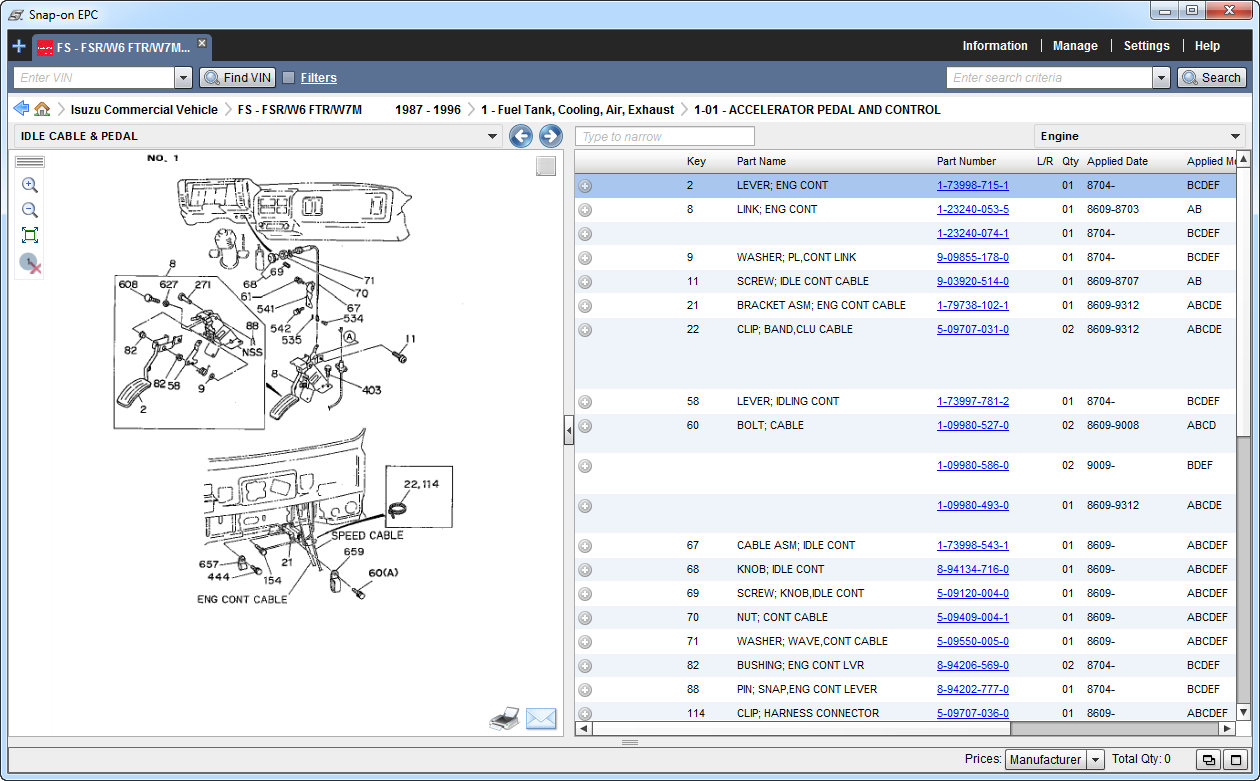Click the parts list vertical scrollbar down arrow
This screenshot has height=781, width=1260.
[x=1244, y=712]
